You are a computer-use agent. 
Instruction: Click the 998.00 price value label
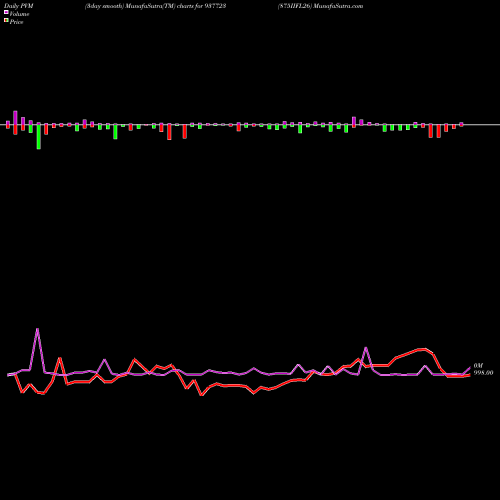coord(483,373)
